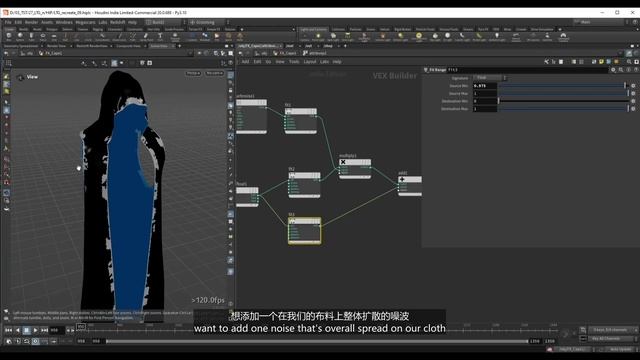Select the Box tool on the Create shelf
This screenshot has width=640, height=360.
[x=9, y=37]
